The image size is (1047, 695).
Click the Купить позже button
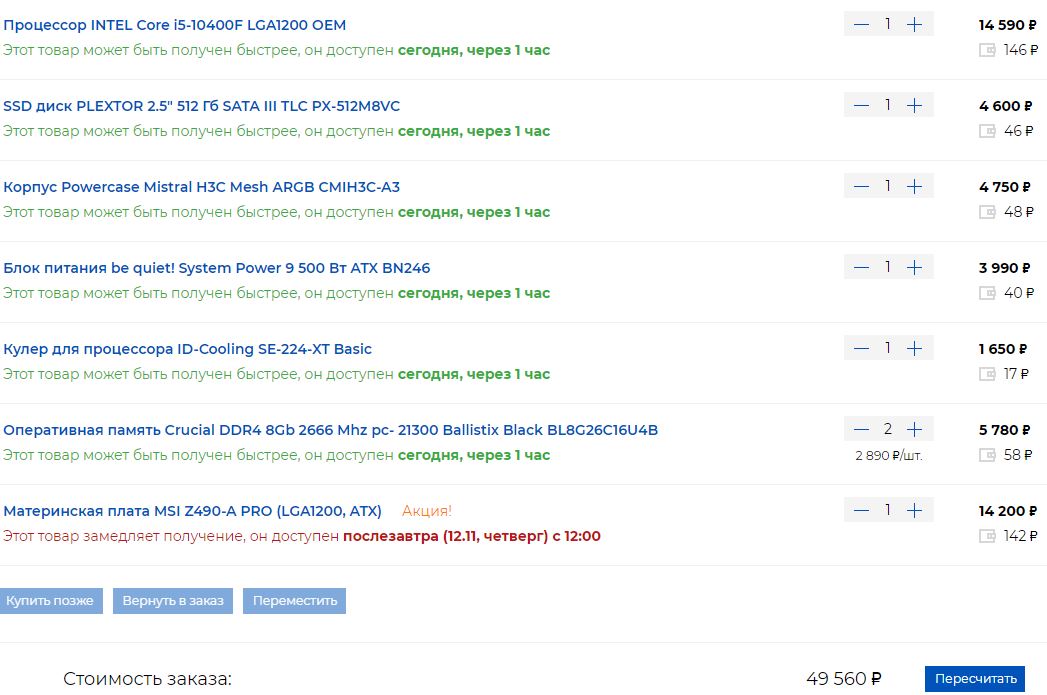click(50, 601)
